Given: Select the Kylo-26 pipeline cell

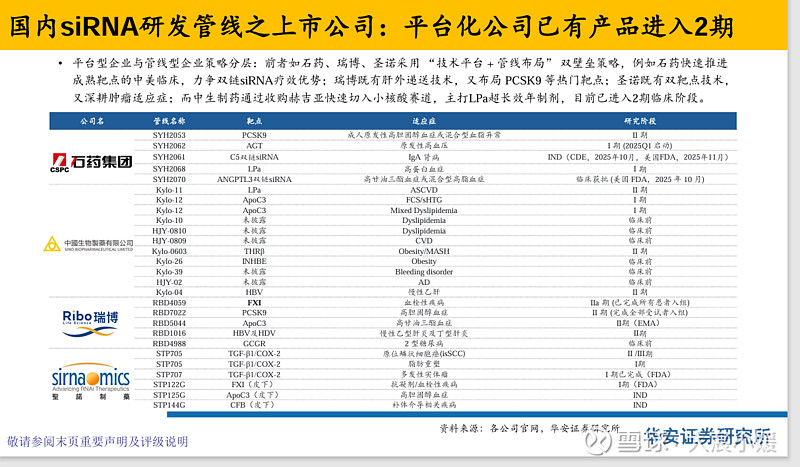Looking at the screenshot, I should point(169,261).
